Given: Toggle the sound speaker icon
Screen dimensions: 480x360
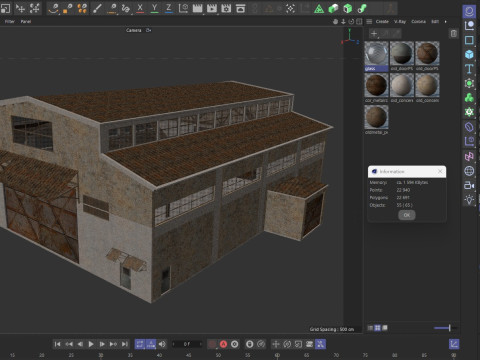Looking at the screenshot, I should coord(162,344).
